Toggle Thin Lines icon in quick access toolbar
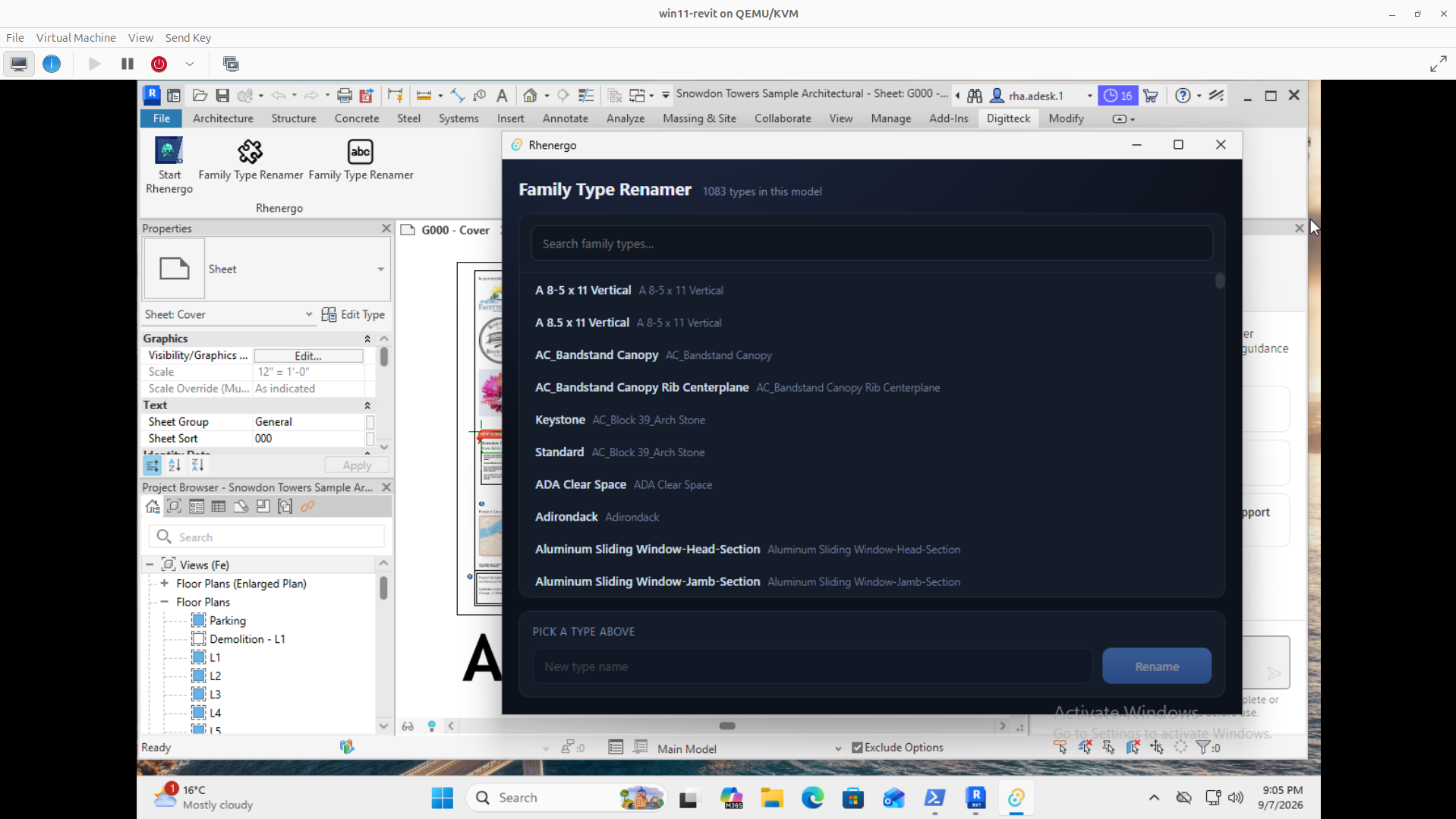The width and height of the screenshot is (1456, 819). (586, 96)
